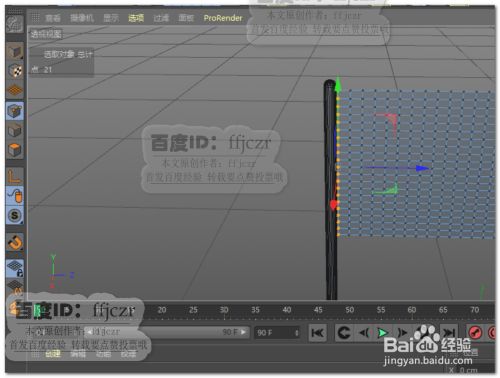Step to previous frame button
Screen dimensions: 500x378
364,333
